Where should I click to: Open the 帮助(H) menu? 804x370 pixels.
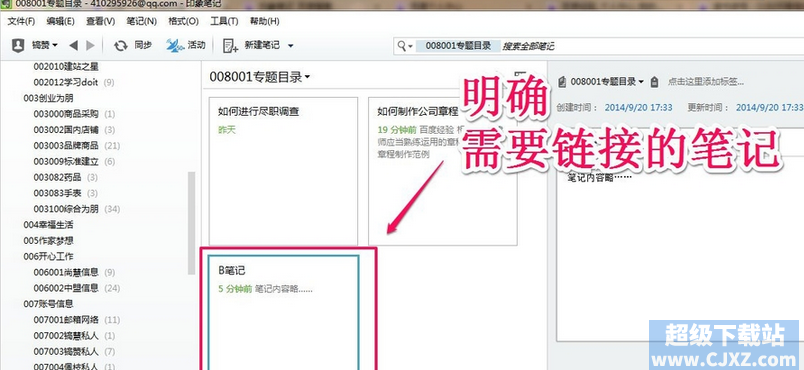pyautogui.click(x=265, y=22)
